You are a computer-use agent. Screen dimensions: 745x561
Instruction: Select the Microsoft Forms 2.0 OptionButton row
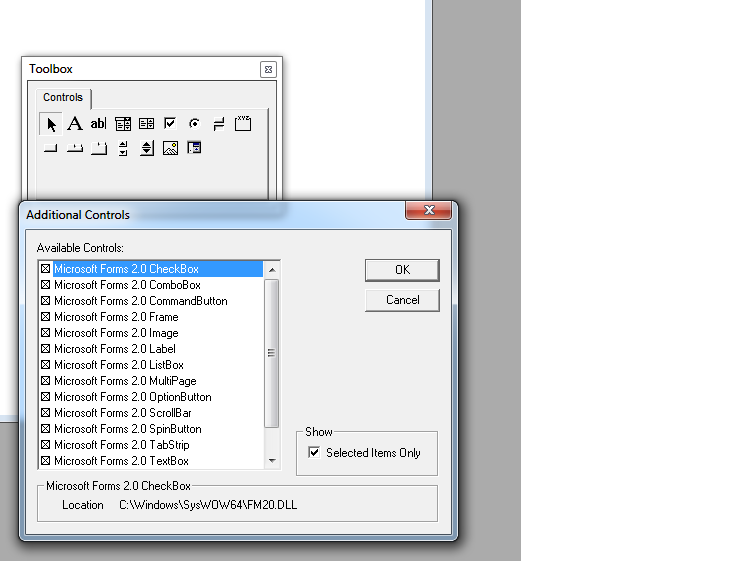[x=151, y=397]
